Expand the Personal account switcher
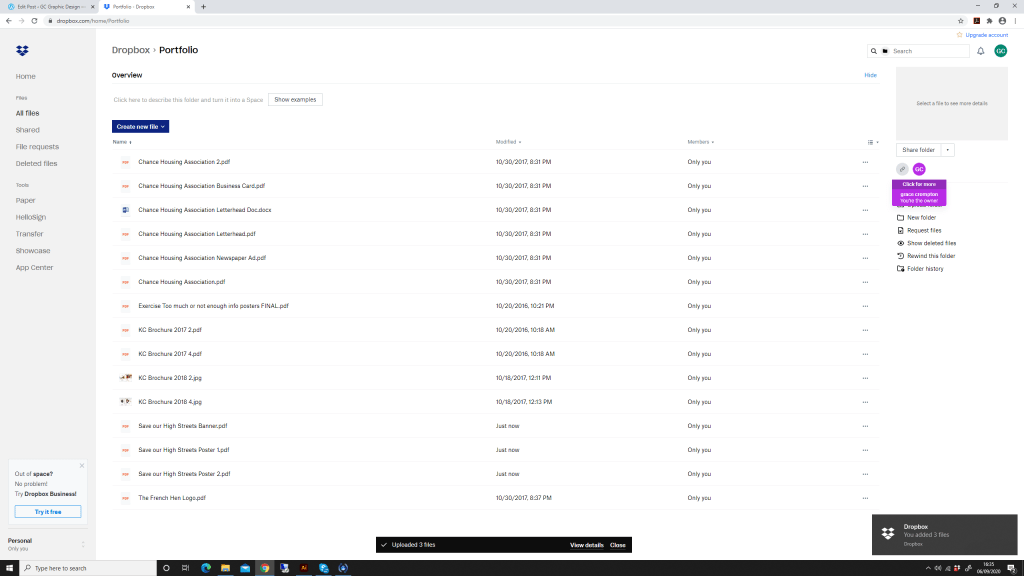Screen dimensions: 1024x576 tap(83, 544)
